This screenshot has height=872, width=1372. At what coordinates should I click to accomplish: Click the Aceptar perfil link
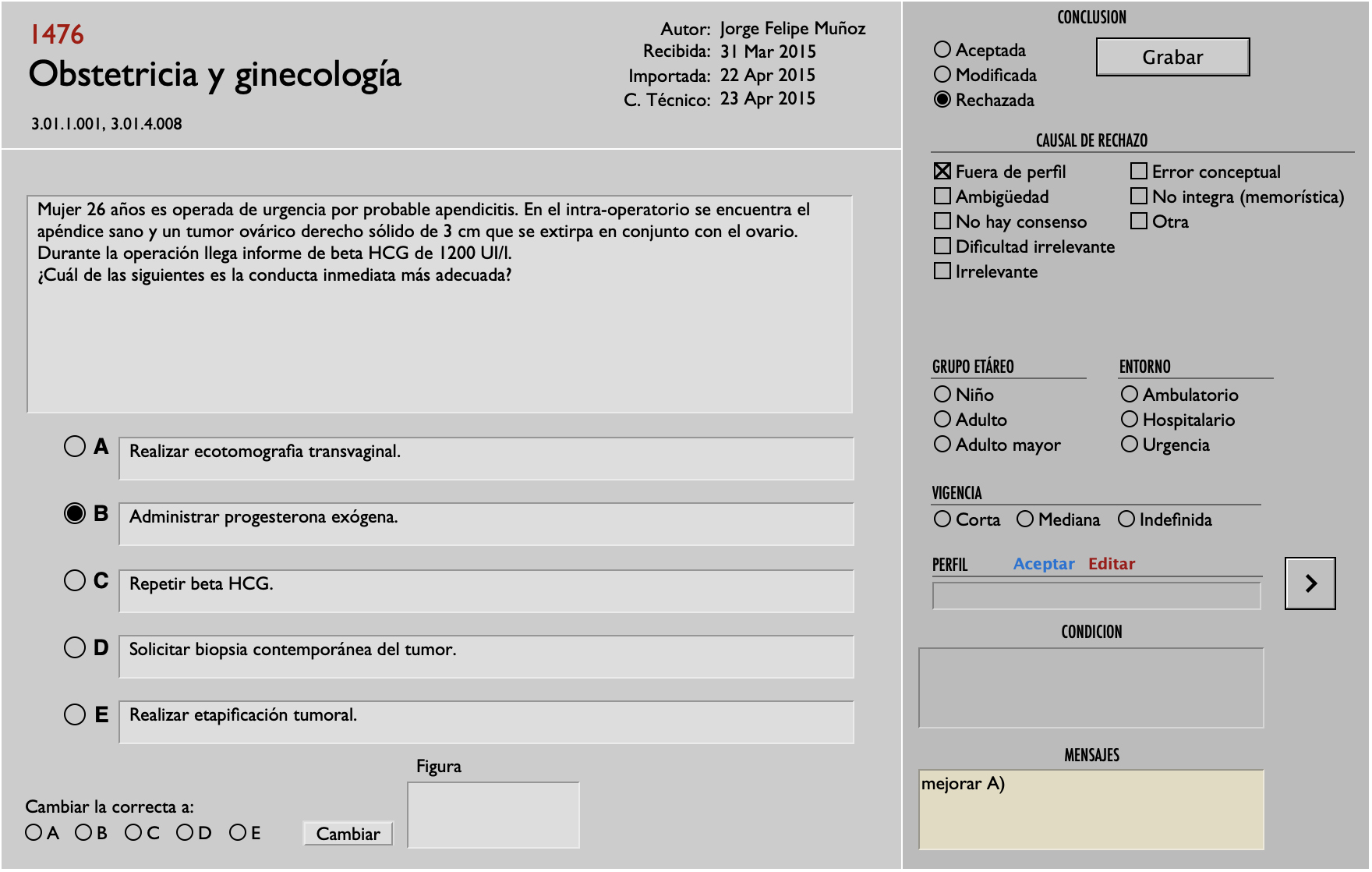[x=1043, y=564]
